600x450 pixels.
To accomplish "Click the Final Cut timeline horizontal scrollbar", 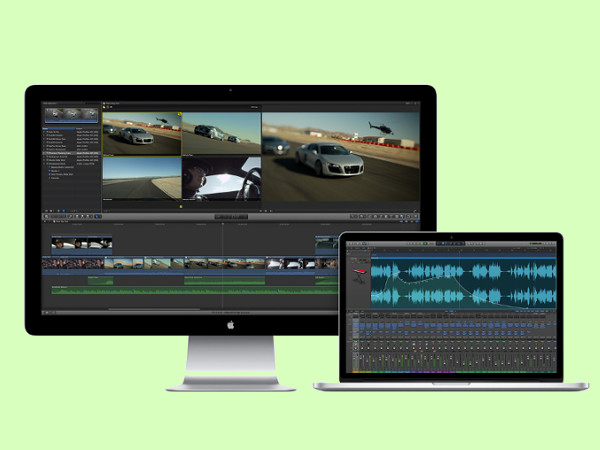I will 154,309.
